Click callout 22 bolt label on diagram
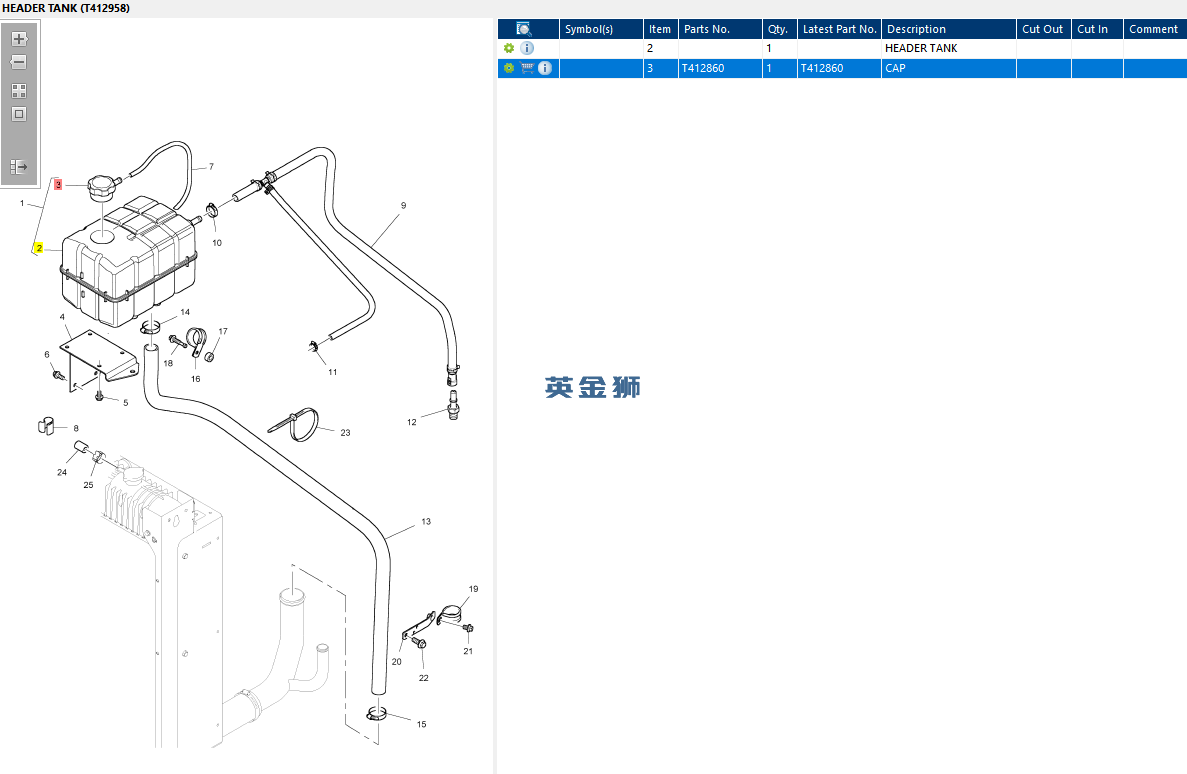 coord(424,678)
